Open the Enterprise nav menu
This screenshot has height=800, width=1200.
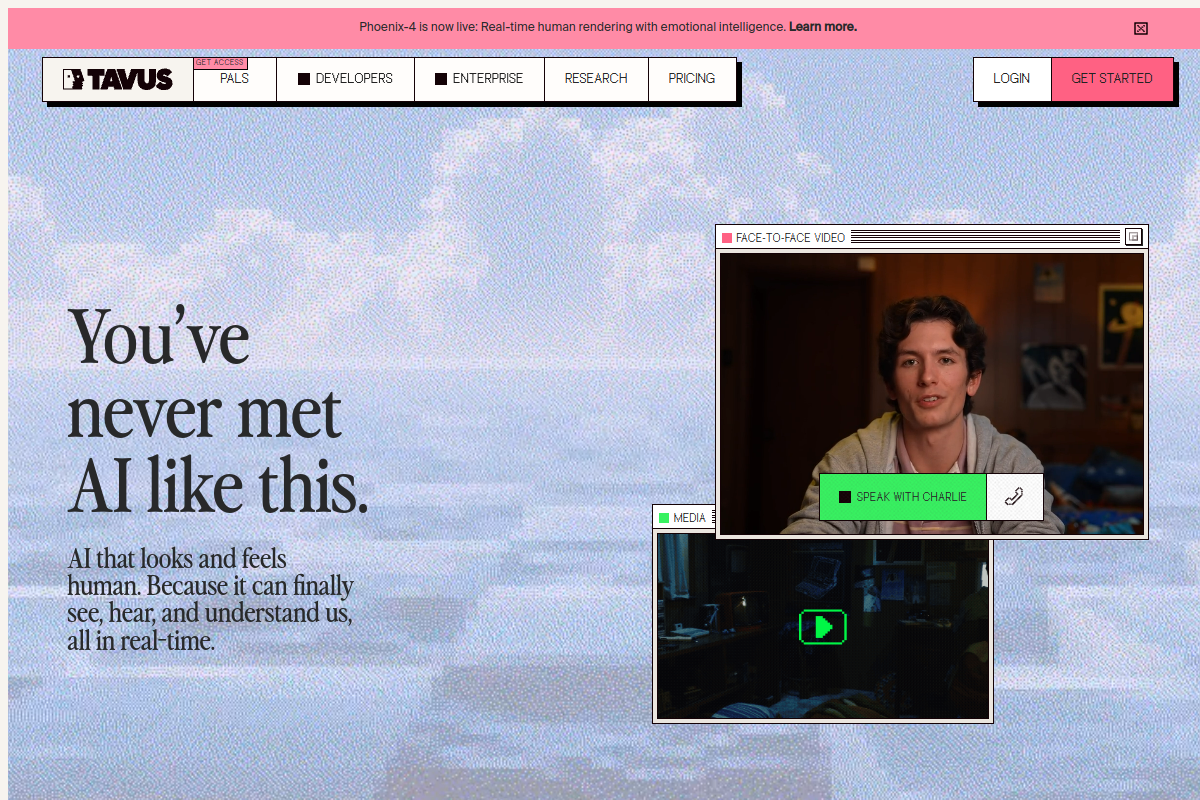point(479,79)
